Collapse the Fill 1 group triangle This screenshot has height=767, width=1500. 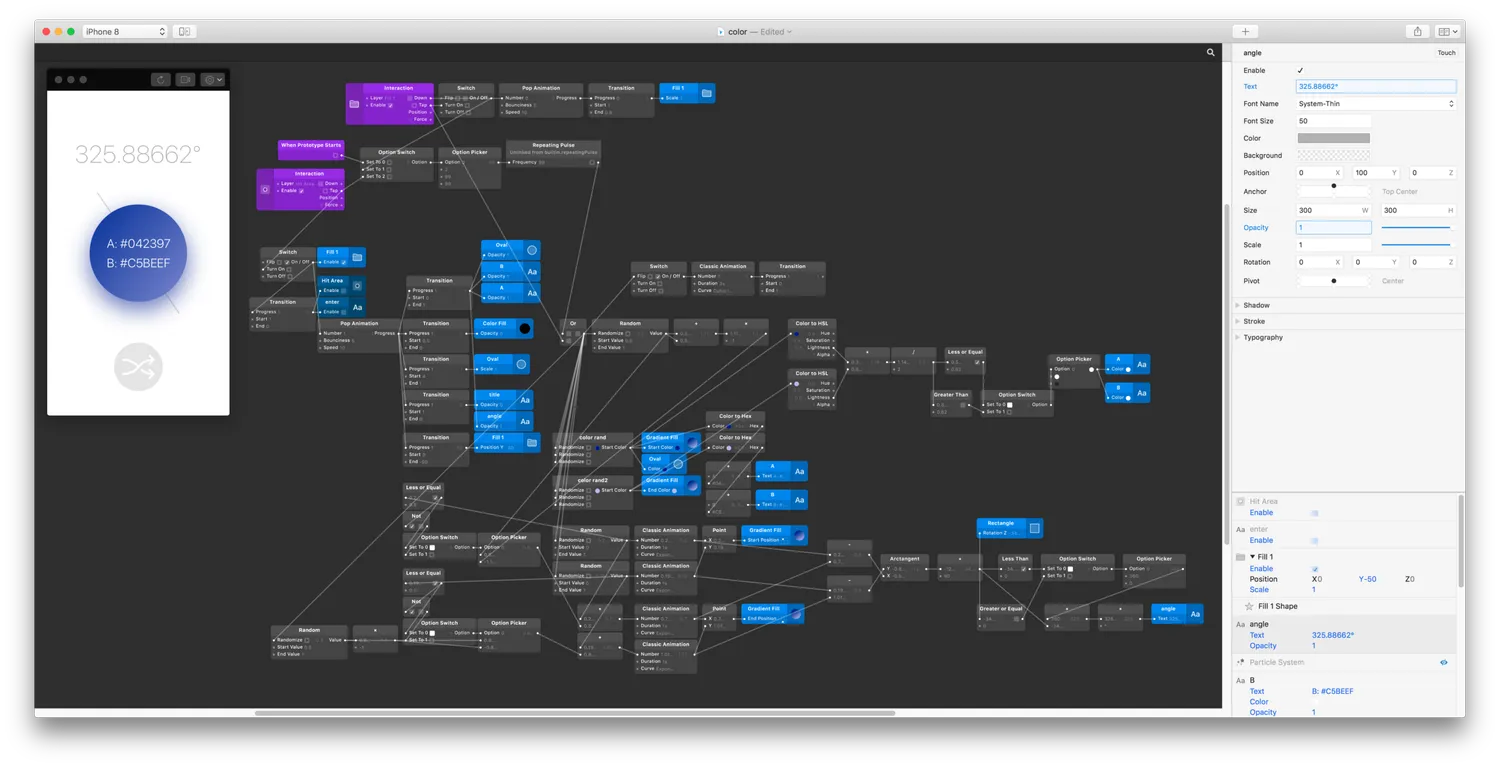[x=1252, y=556]
